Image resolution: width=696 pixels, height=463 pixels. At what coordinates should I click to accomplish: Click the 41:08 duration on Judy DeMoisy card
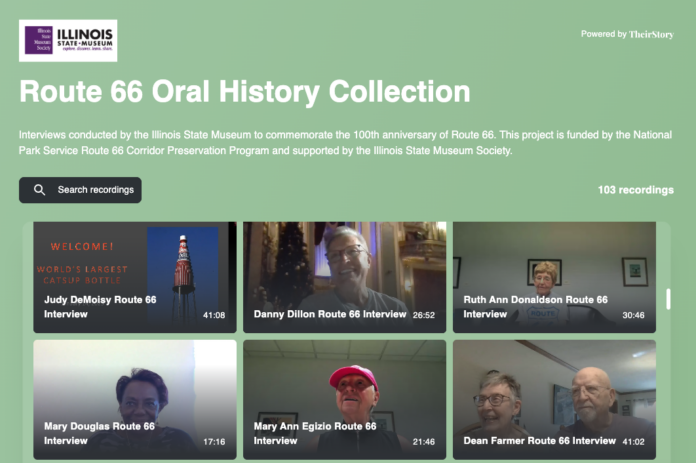coord(214,315)
